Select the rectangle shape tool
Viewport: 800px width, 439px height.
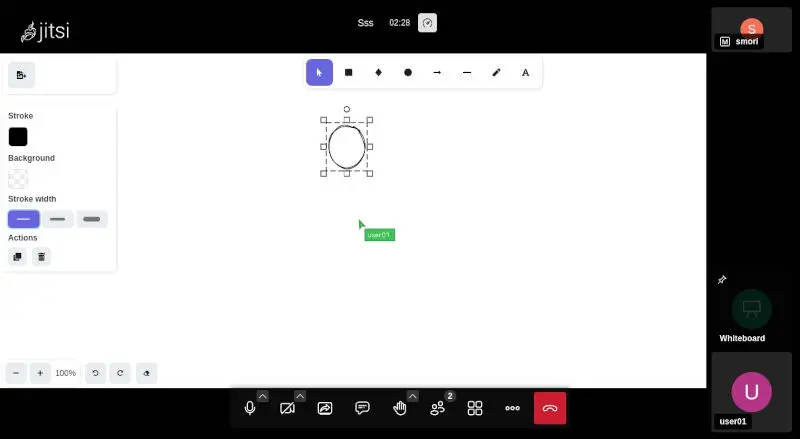coord(349,72)
